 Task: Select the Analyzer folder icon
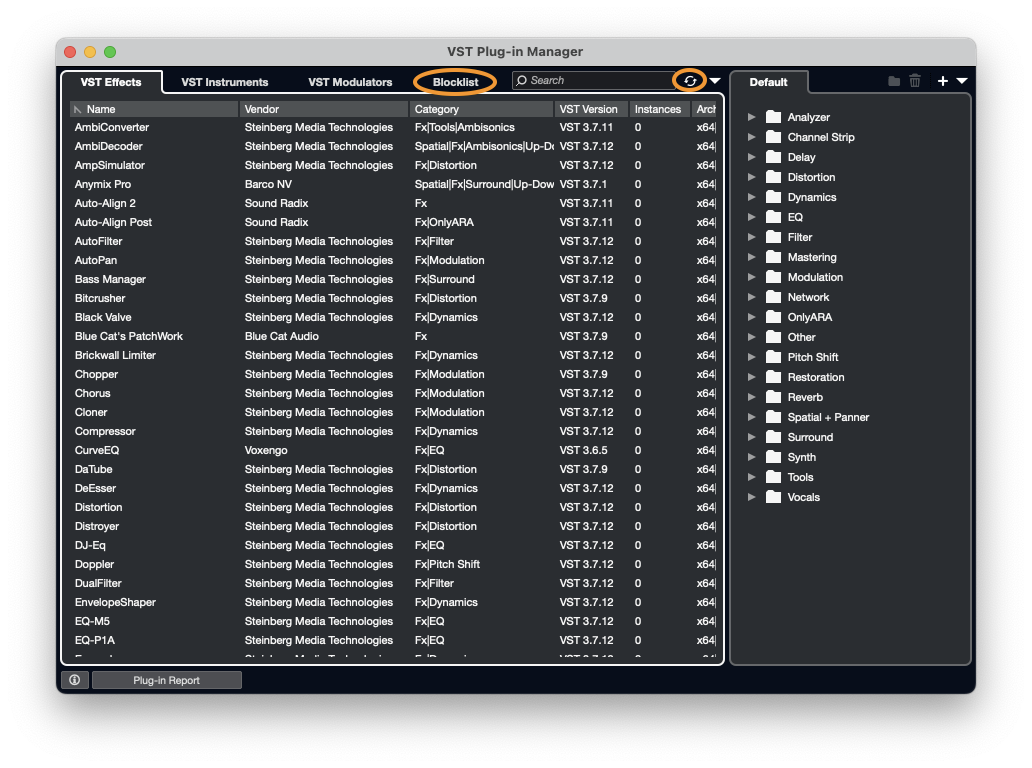coord(773,116)
